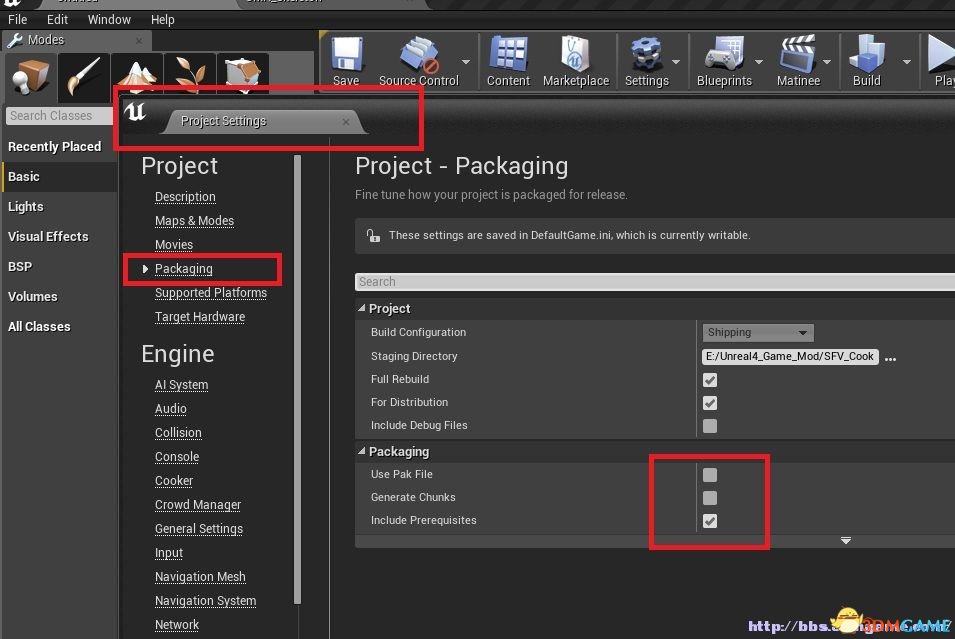Image resolution: width=955 pixels, height=639 pixels.
Task: Open Target Hardware settings
Action: click(x=200, y=317)
